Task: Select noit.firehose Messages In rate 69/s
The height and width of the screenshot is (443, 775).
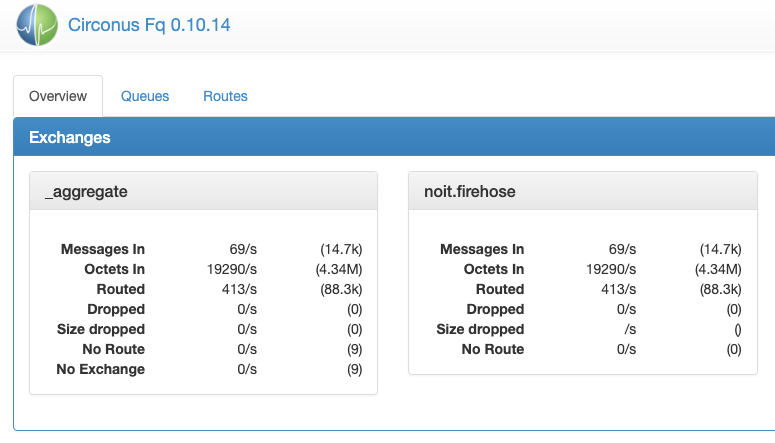Action: click(x=622, y=249)
